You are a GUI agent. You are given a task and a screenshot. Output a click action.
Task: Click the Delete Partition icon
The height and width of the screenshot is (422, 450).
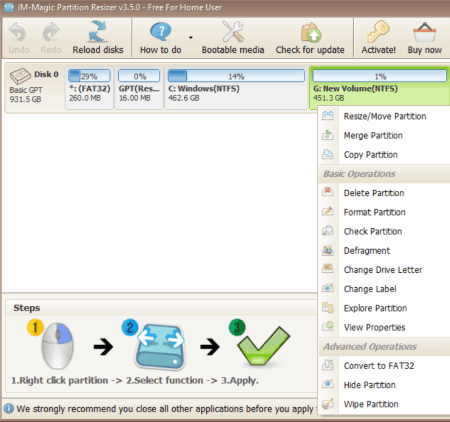(x=328, y=192)
